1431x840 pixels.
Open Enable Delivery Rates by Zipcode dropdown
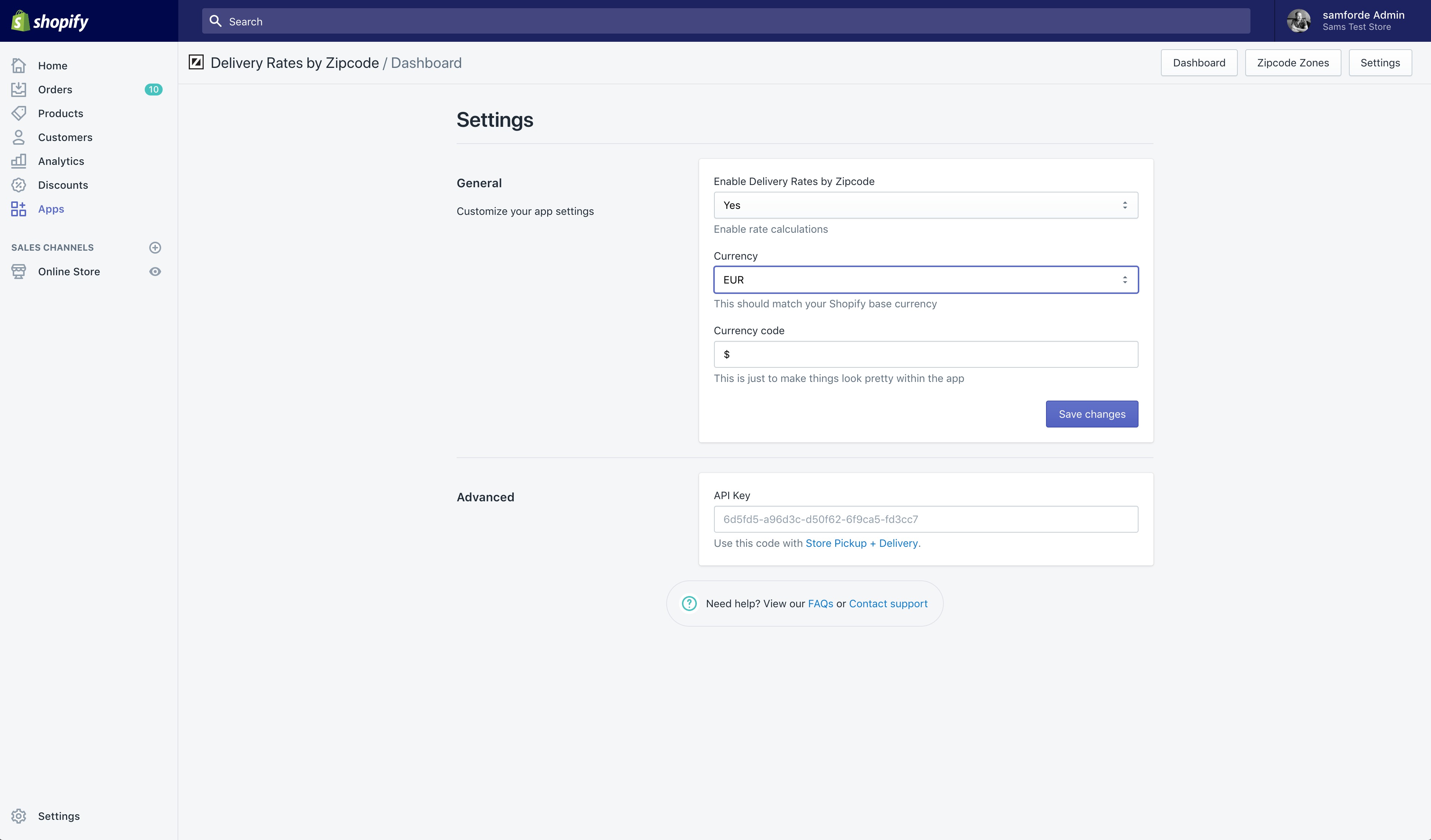(x=926, y=205)
